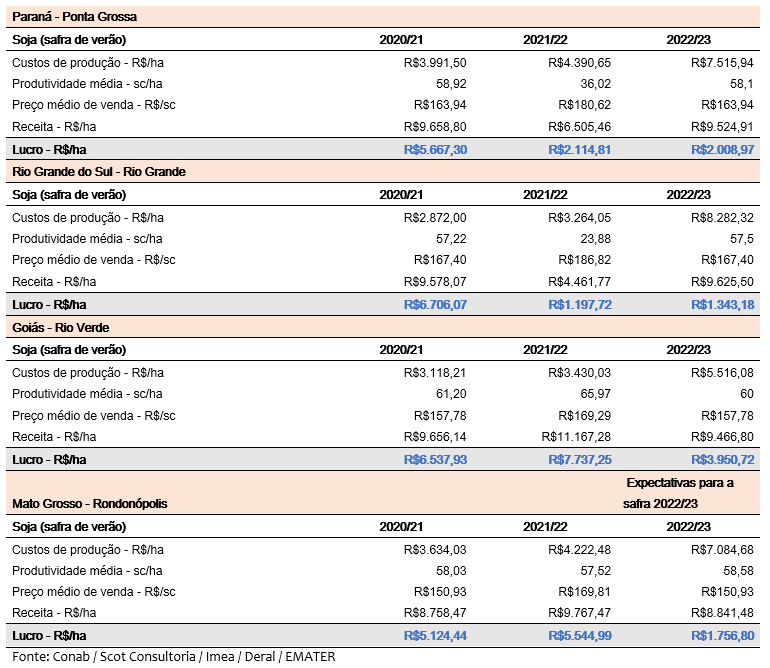The image size is (770, 668).
Task: Select the Mato Grosso - Rondonópolis header
Action: (90, 504)
